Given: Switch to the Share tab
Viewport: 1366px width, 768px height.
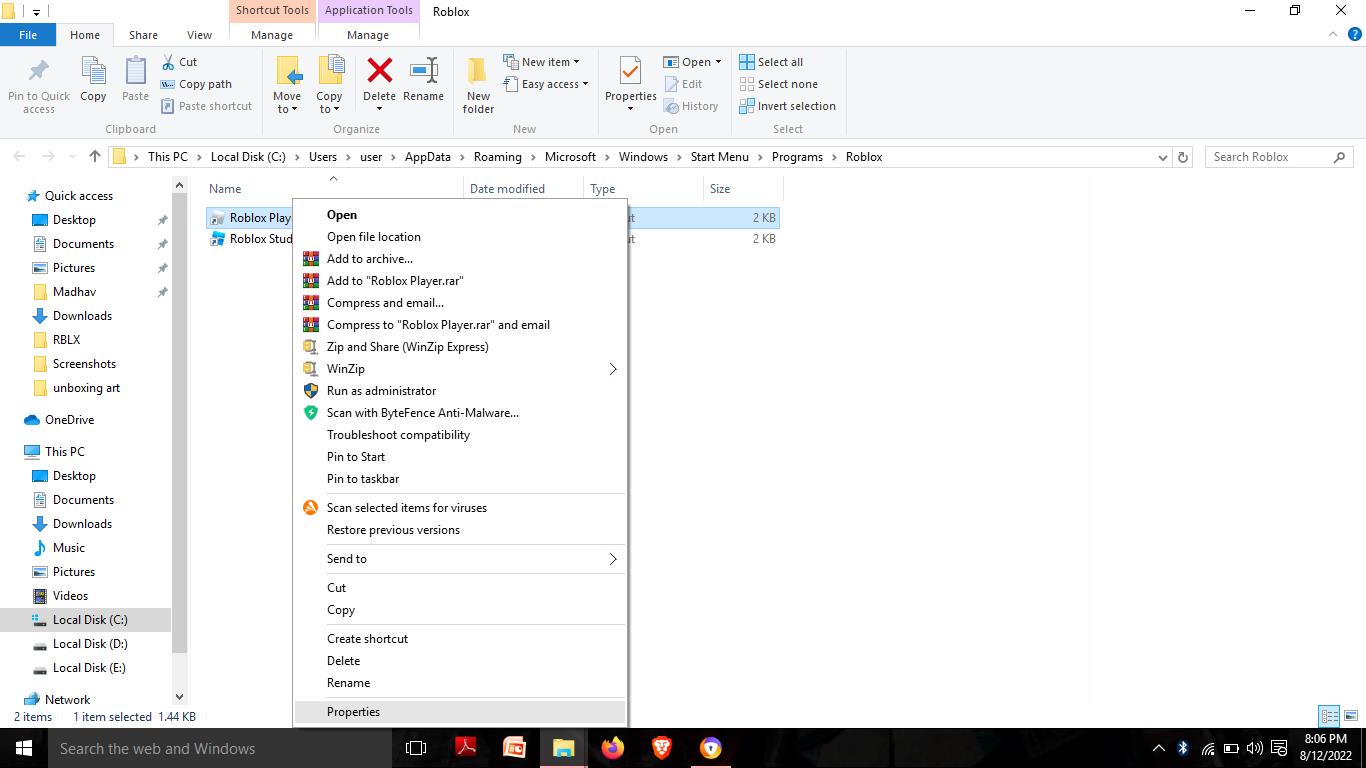Looking at the screenshot, I should [x=143, y=35].
